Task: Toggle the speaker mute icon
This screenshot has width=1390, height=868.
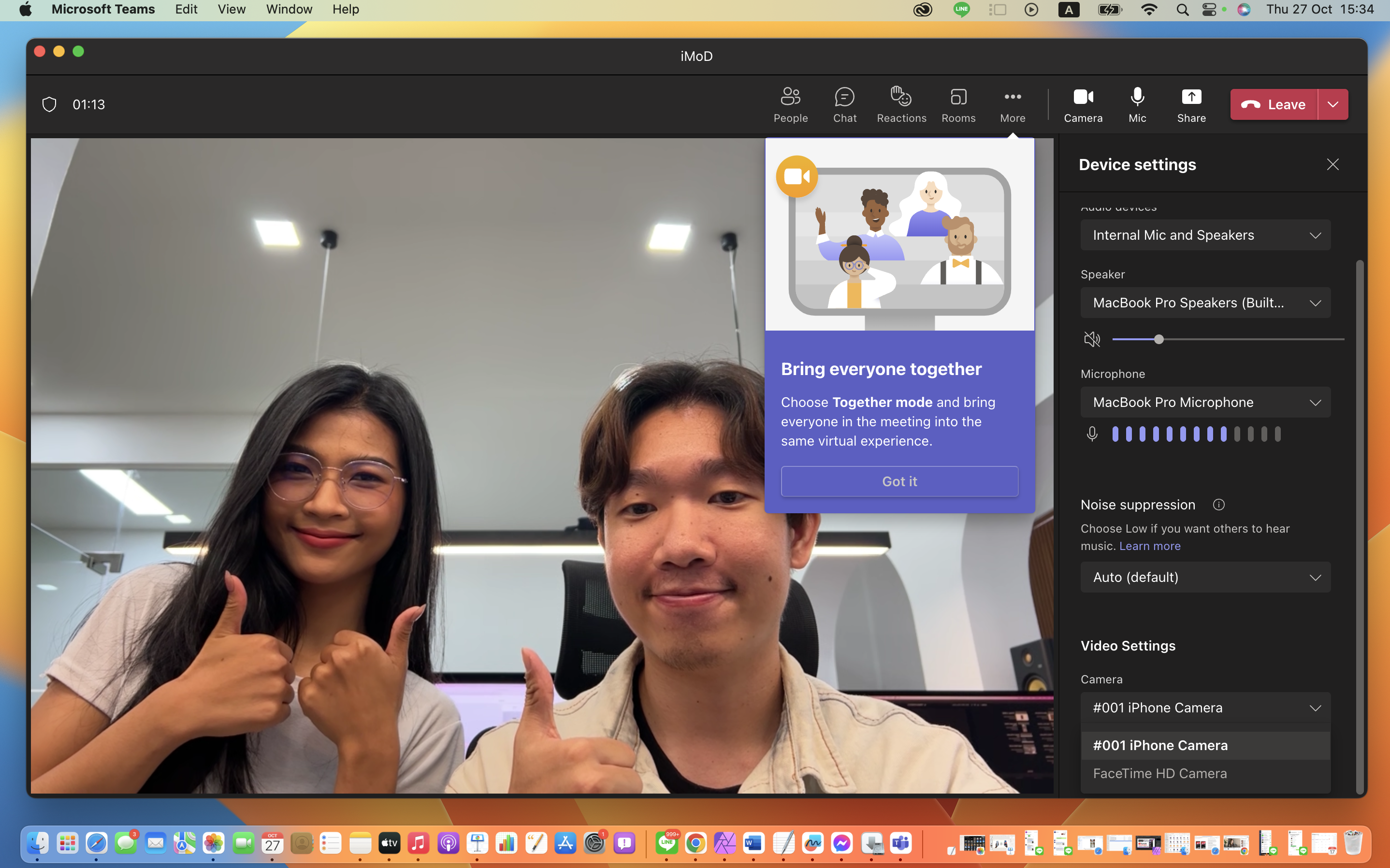Action: (1092, 339)
